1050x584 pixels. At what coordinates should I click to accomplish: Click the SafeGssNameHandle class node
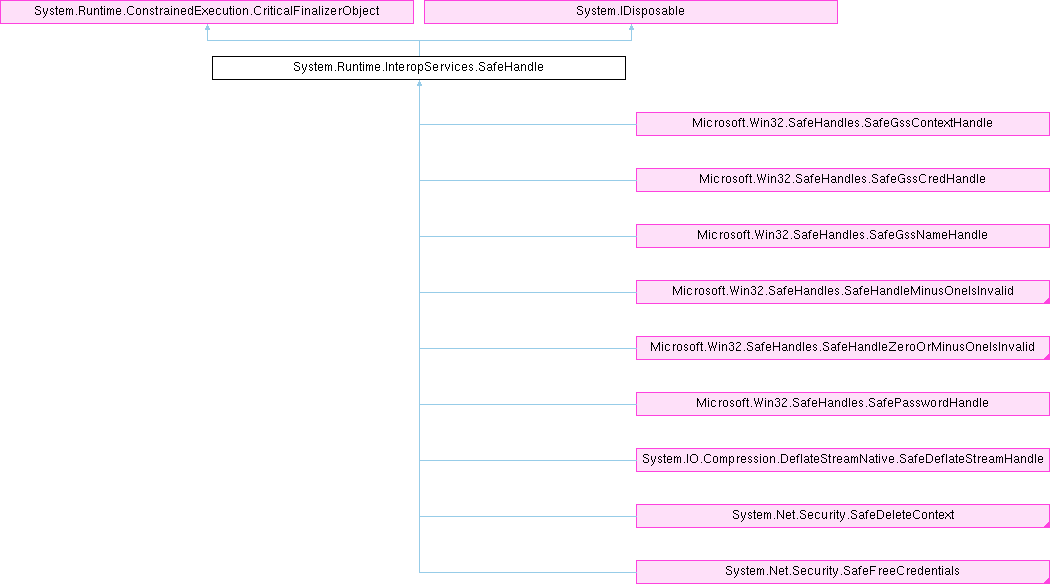pos(842,236)
